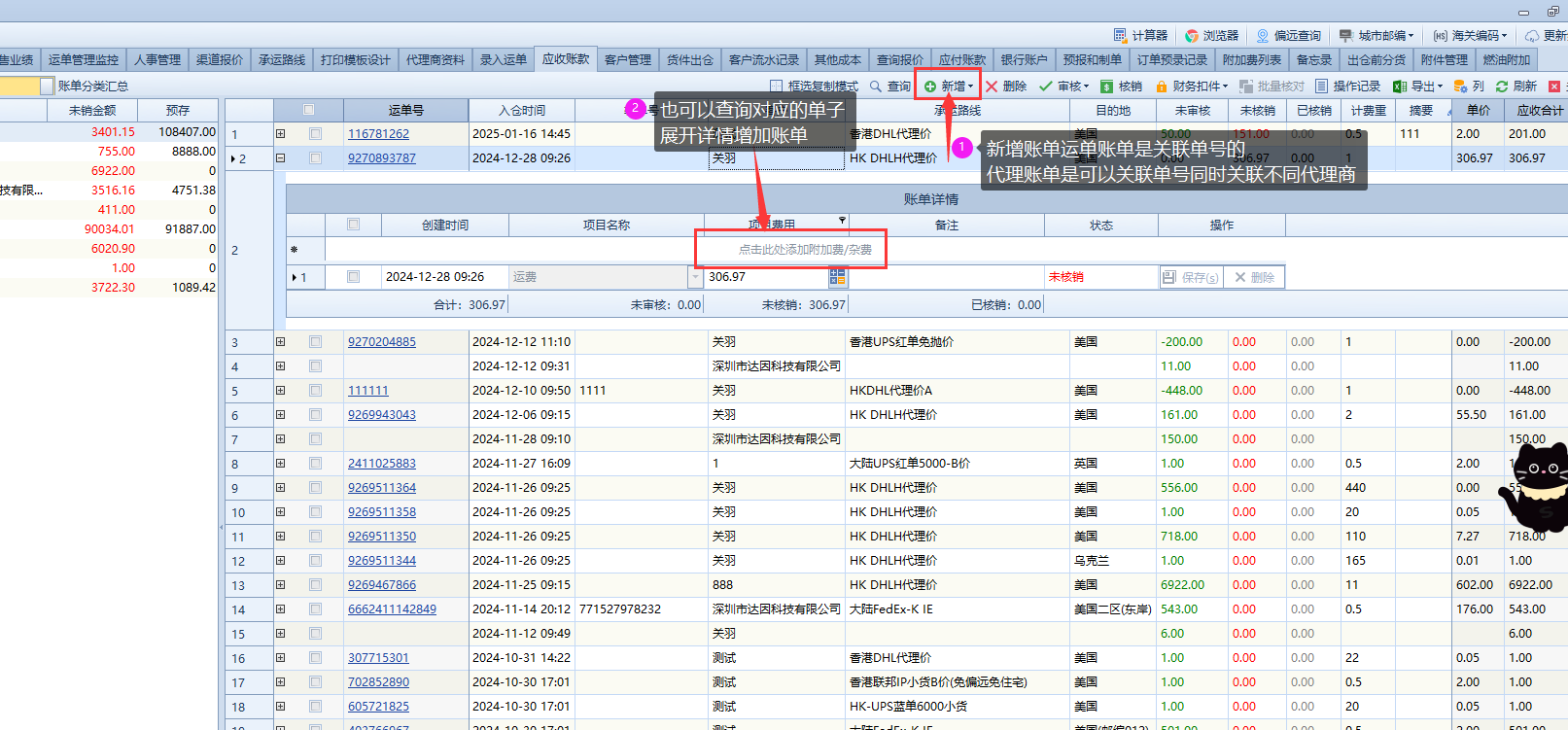Screen dimensions: 1568x730
Task: Click the 删除 button in bill detail row
Action: (1254, 278)
